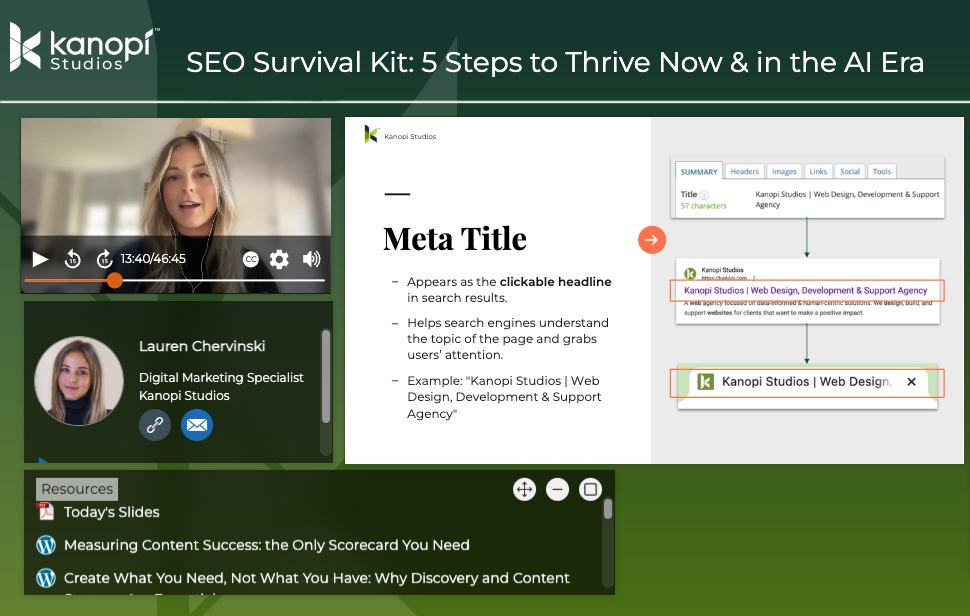Select the Tools tab in slide
This screenshot has width=970, height=616.
coord(882,171)
